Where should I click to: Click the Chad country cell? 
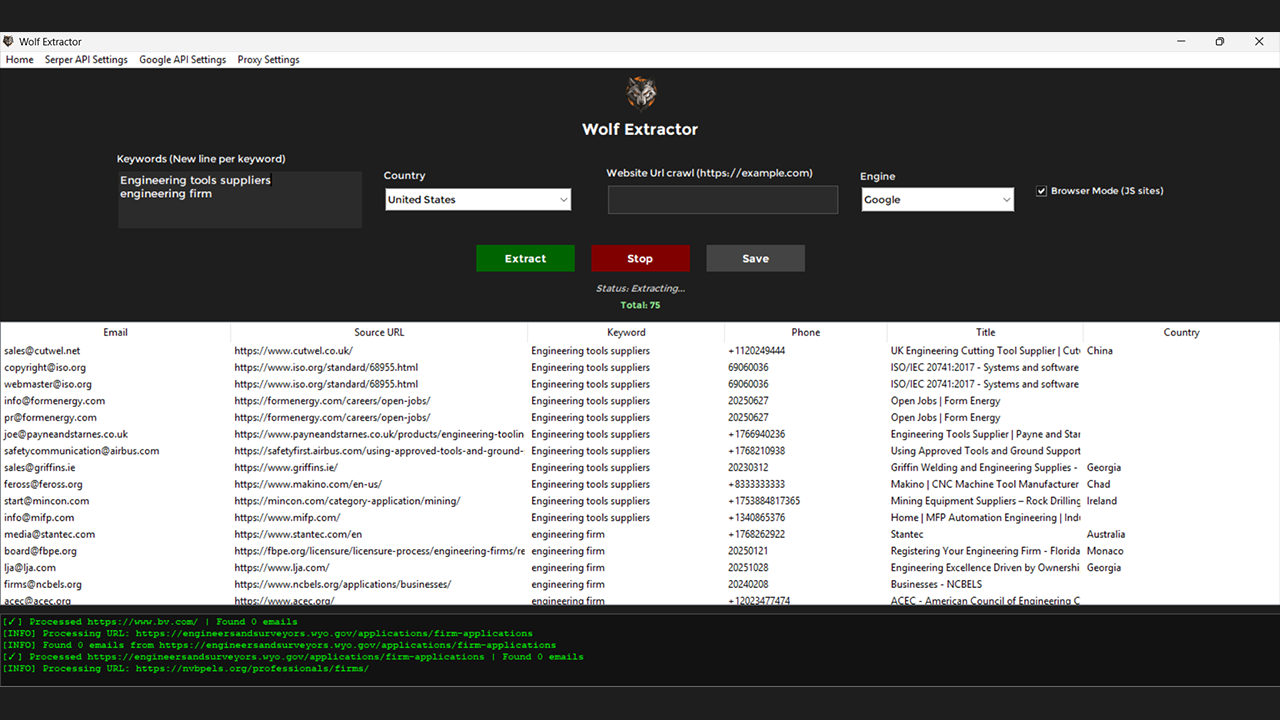click(1099, 484)
